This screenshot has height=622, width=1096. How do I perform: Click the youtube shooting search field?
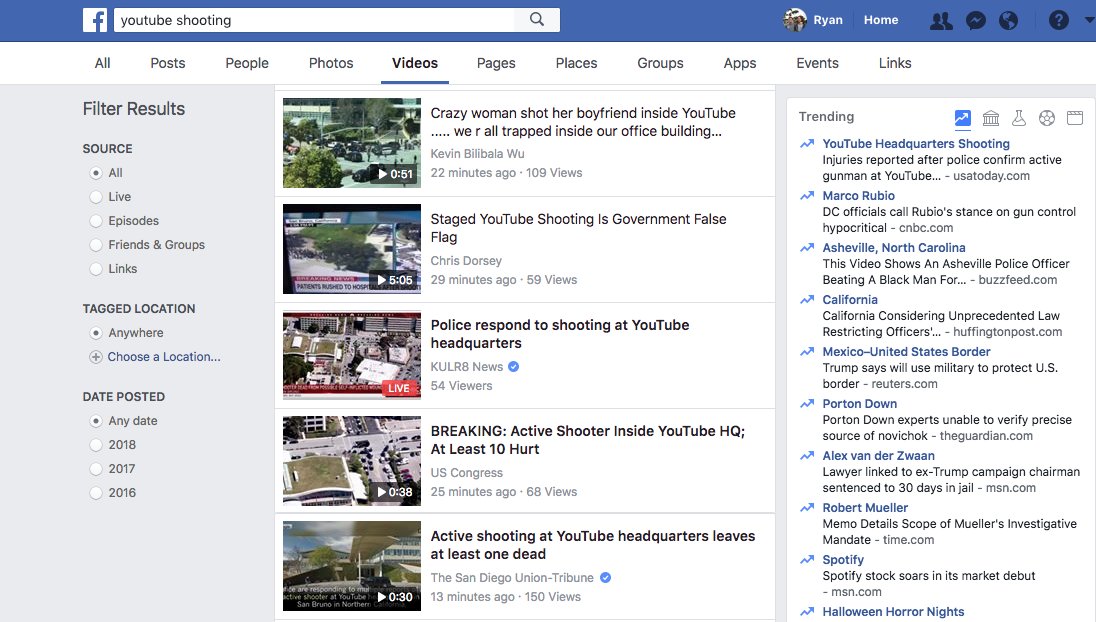(x=315, y=20)
